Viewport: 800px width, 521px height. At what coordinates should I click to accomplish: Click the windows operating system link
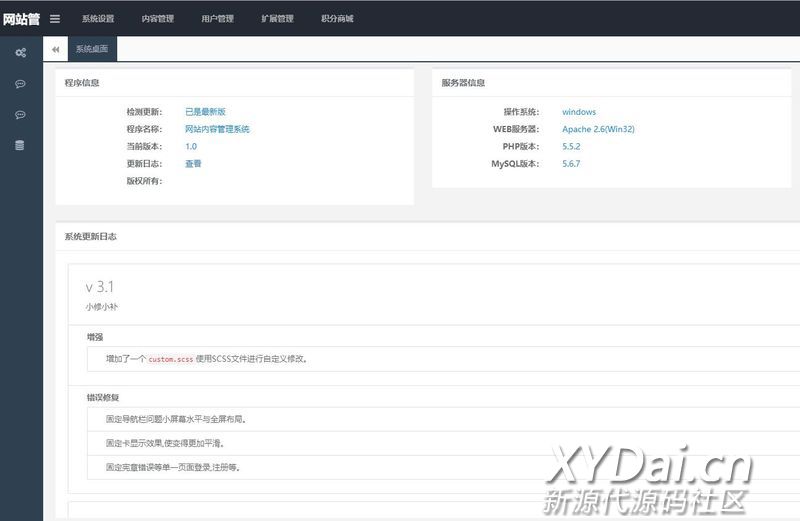tap(579, 112)
